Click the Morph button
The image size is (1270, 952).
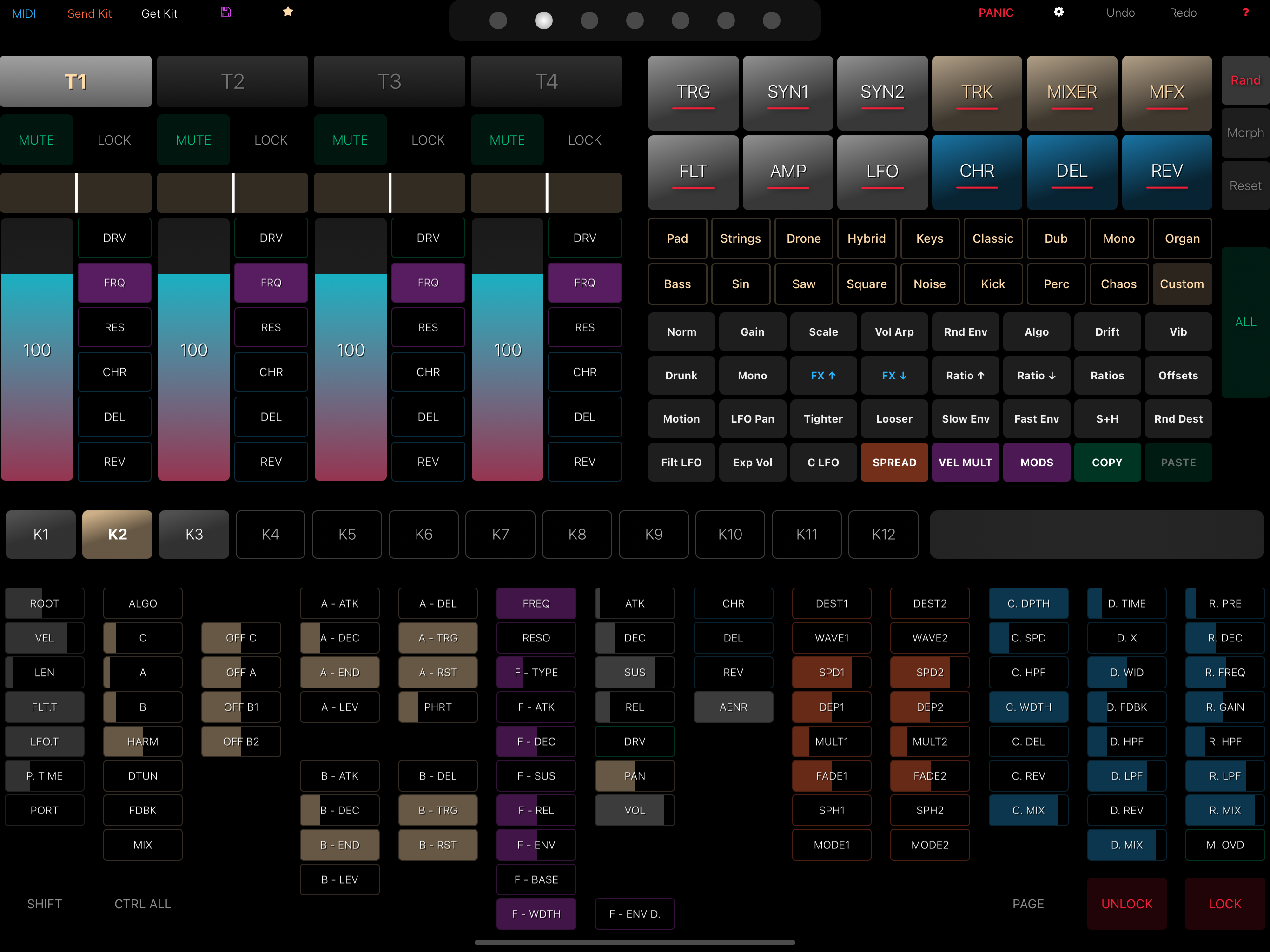pos(1245,132)
